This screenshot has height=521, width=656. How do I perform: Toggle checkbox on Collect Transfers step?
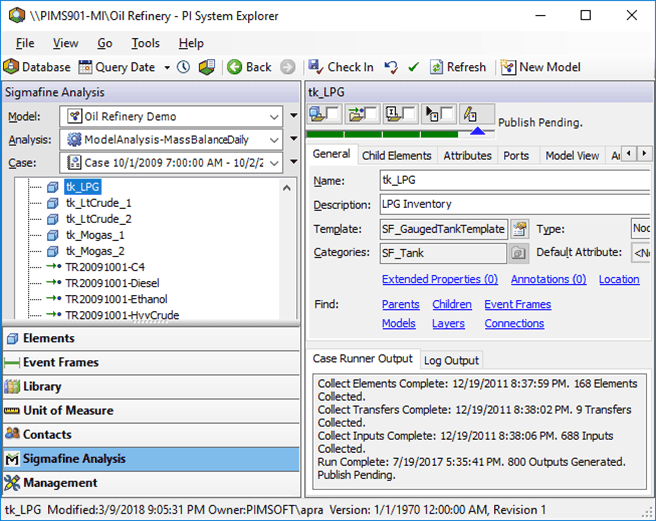point(370,113)
